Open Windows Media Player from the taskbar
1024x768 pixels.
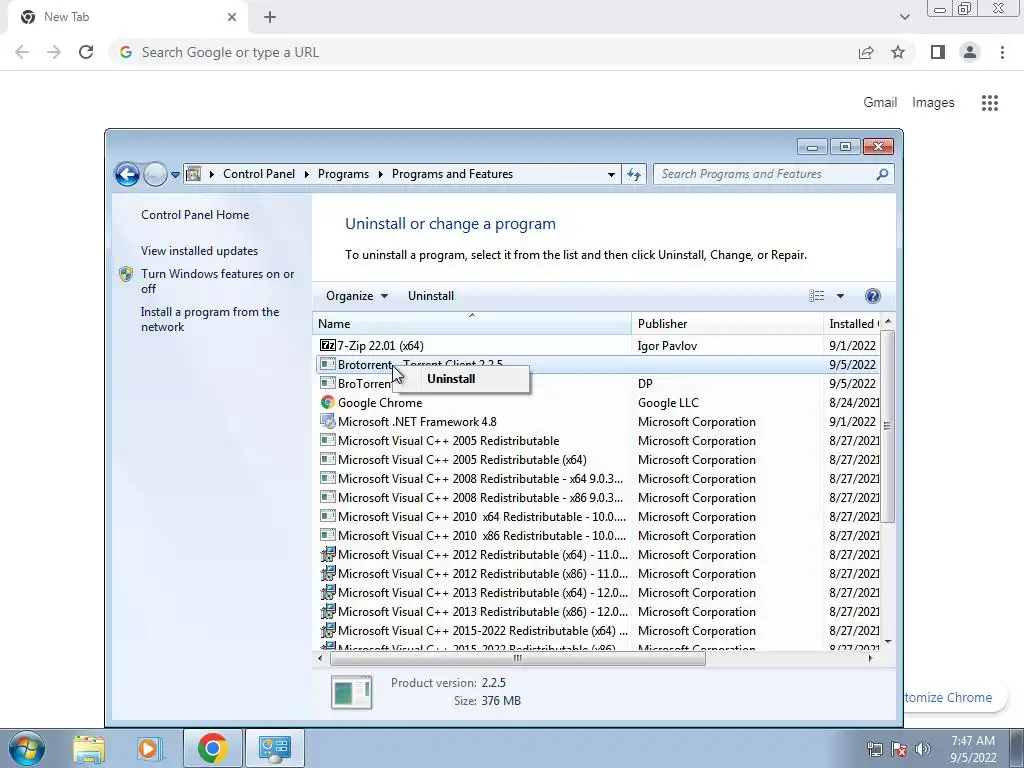pyautogui.click(x=149, y=749)
